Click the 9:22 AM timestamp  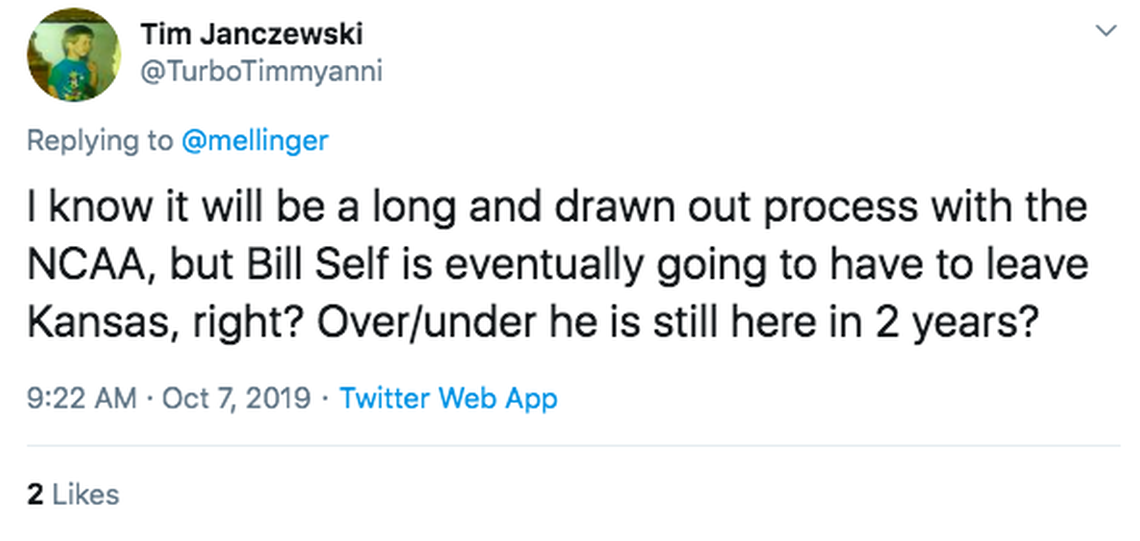pos(81,398)
